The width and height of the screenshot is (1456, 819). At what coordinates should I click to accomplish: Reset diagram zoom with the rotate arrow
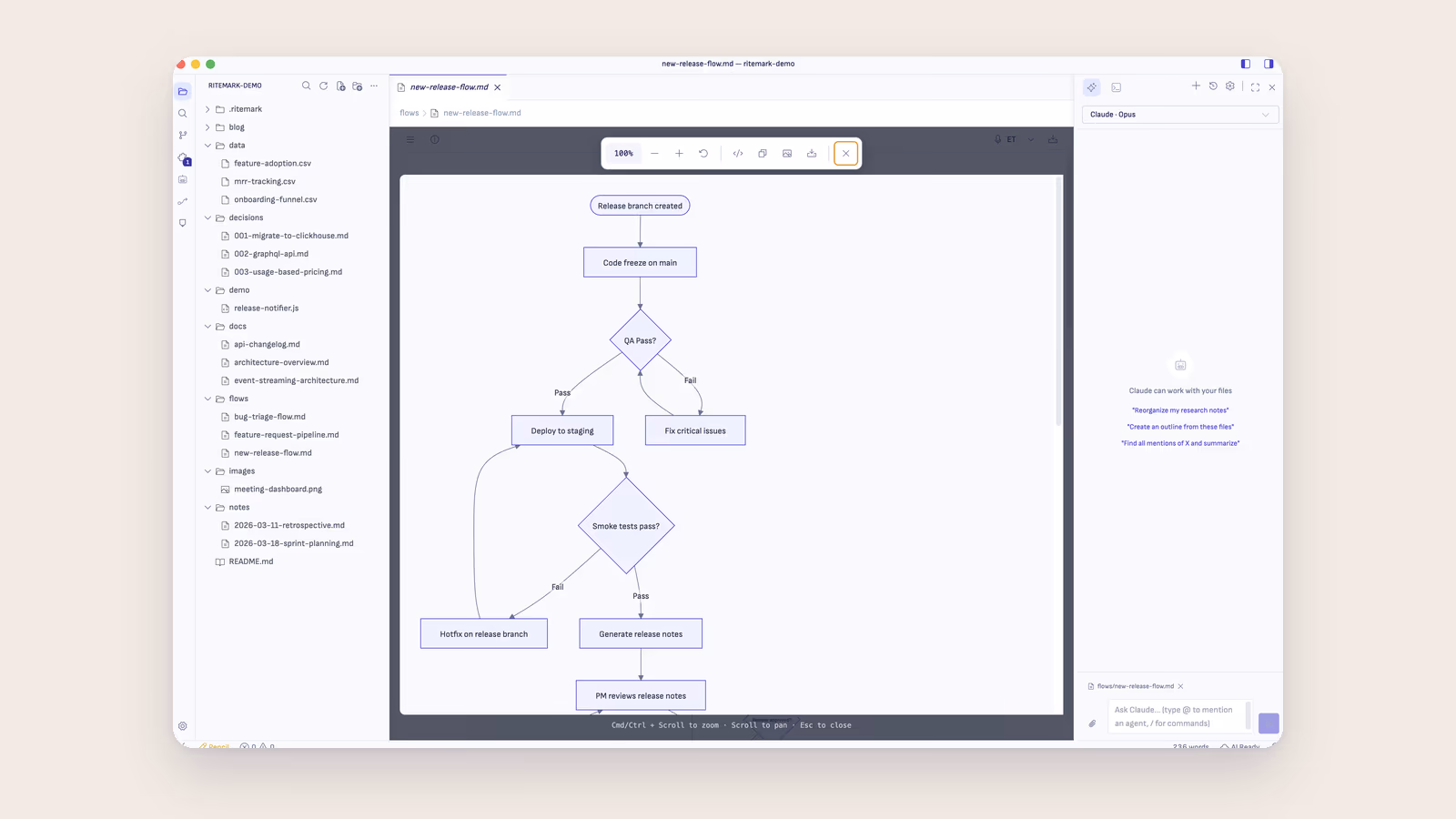pyautogui.click(x=703, y=153)
